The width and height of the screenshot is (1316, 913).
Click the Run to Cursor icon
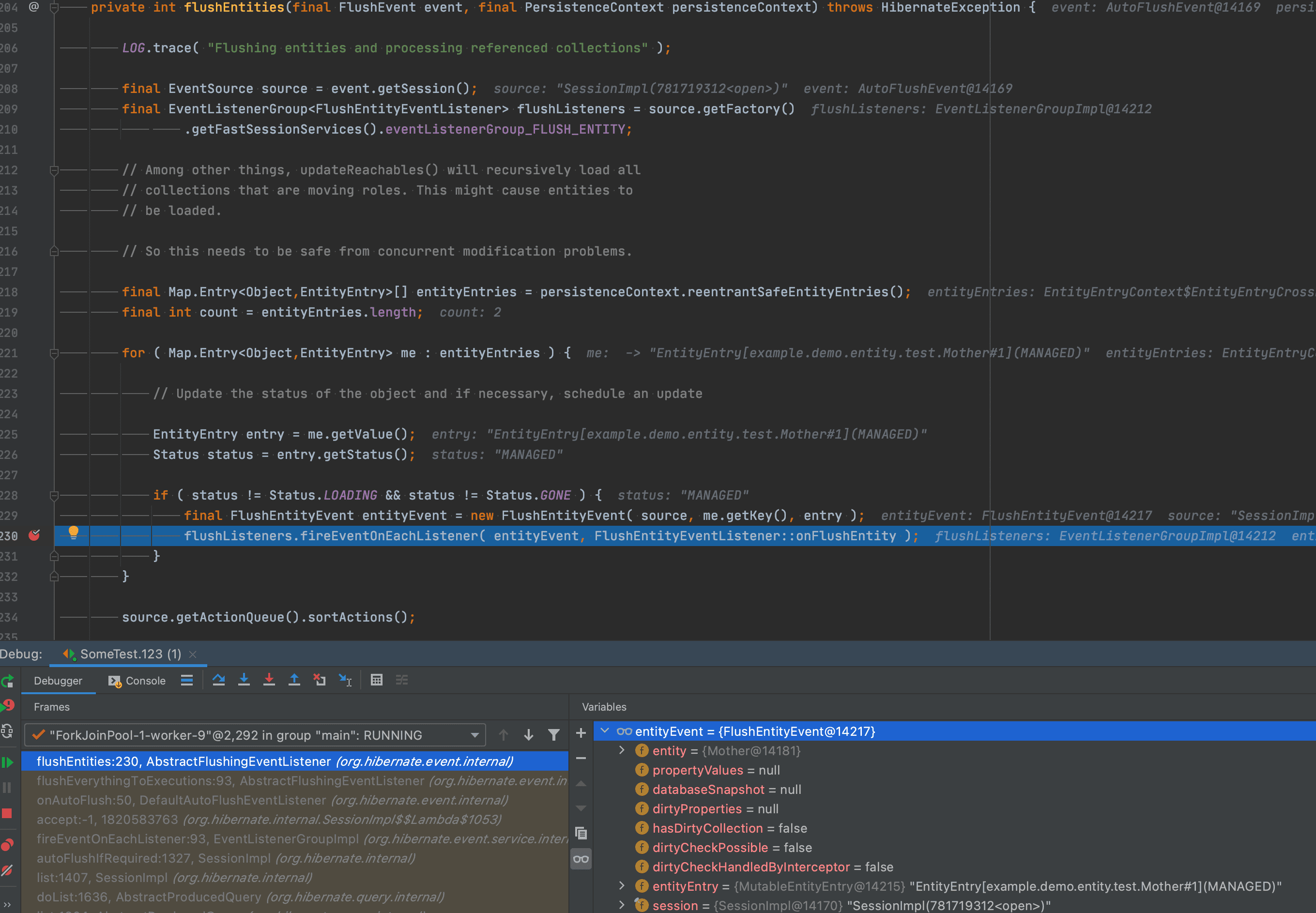(x=345, y=680)
